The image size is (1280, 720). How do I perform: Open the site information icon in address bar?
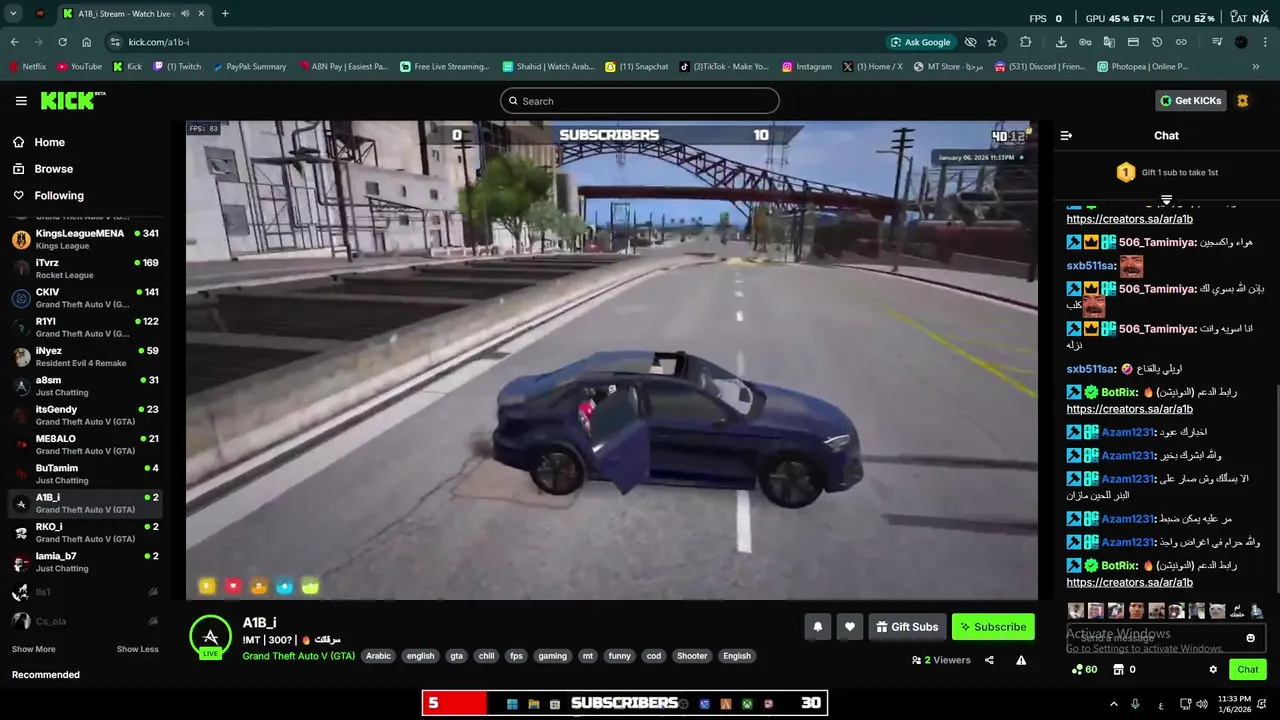click(115, 42)
